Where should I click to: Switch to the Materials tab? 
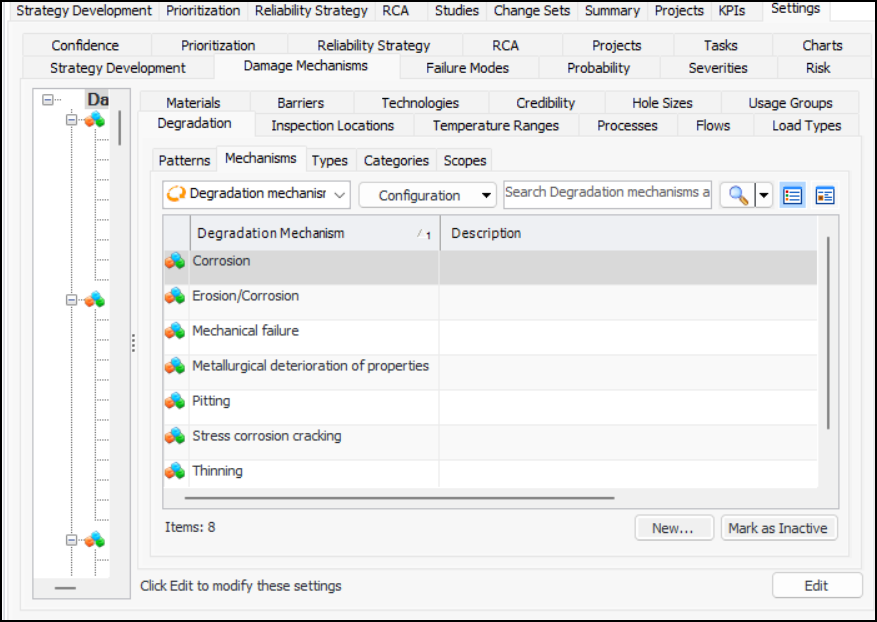click(x=194, y=103)
